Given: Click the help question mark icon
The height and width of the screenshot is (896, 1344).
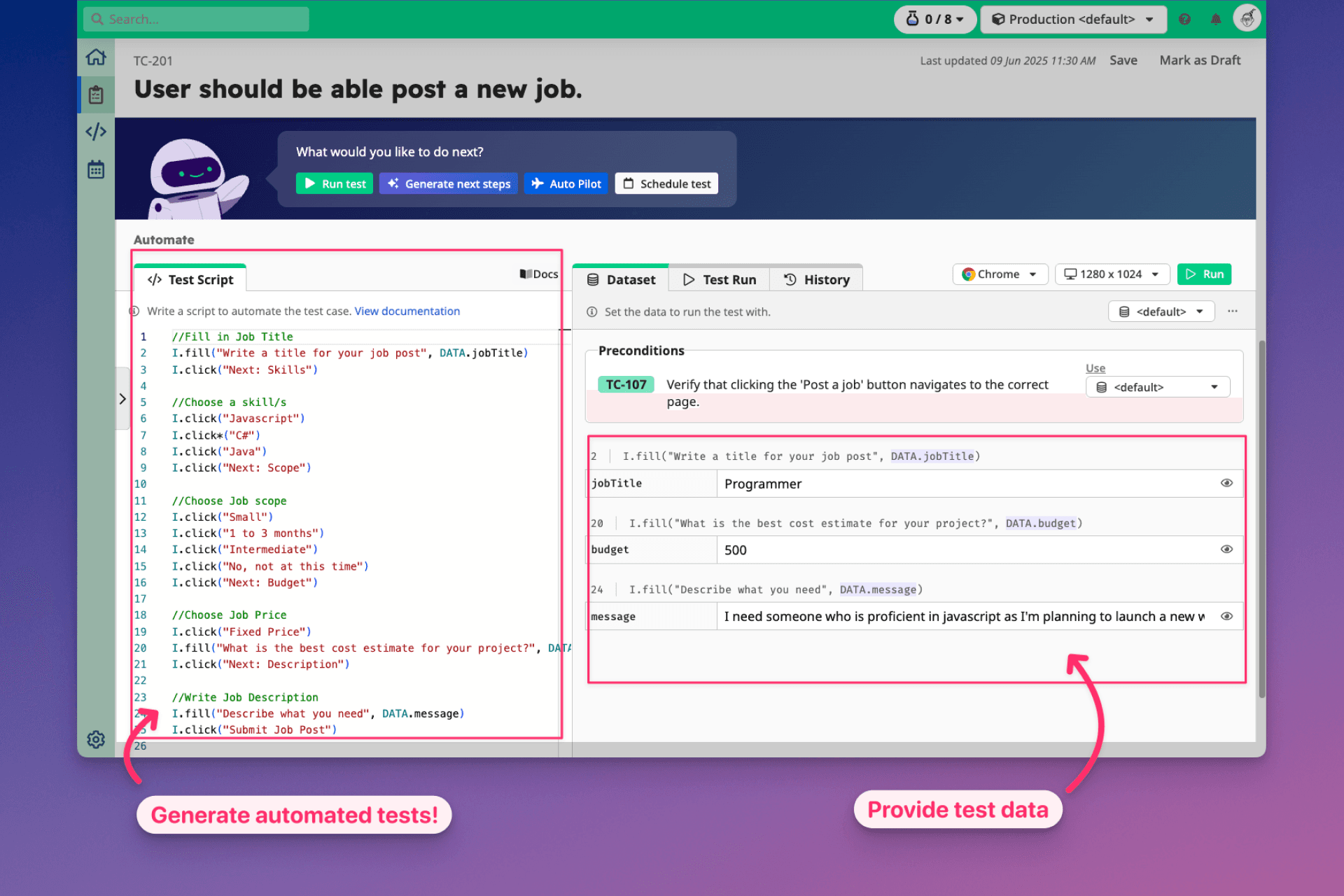Looking at the screenshot, I should click(x=1184, y=20).
